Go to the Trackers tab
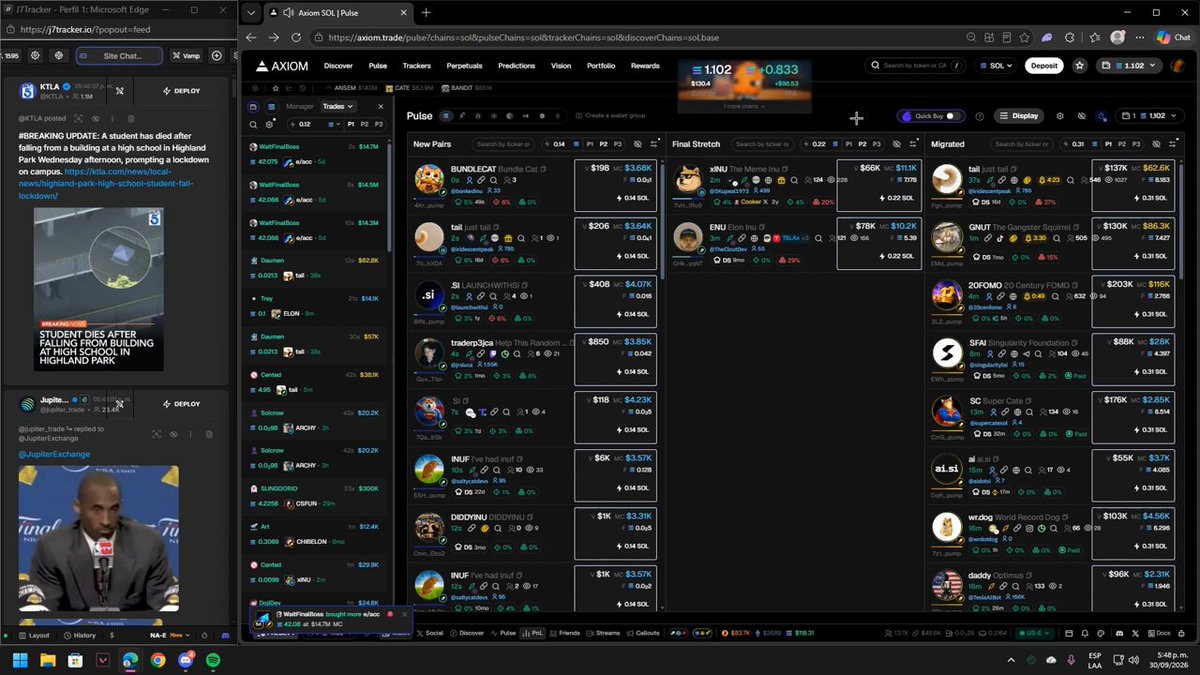The height and width of the screenshot is (675, 1200). point(416,66)
